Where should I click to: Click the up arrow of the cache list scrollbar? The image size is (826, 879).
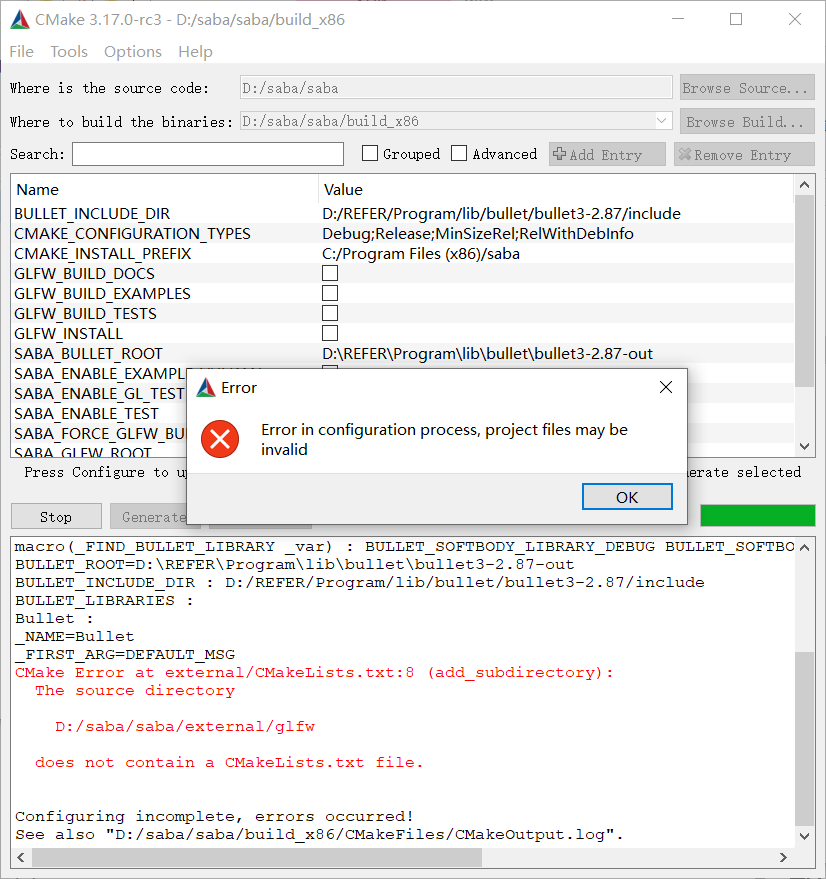804,185
